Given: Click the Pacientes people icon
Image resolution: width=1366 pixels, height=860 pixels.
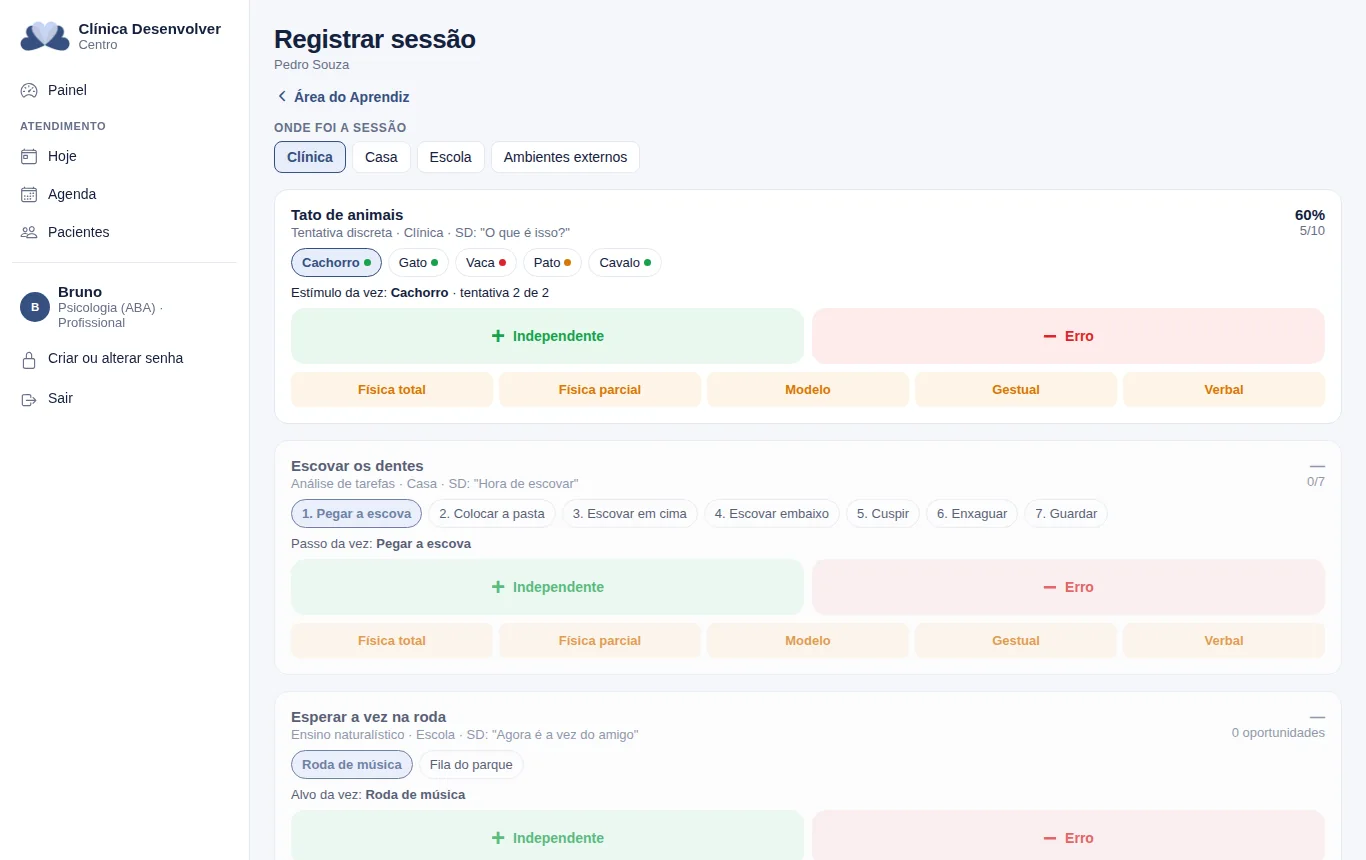Looking at the screenshot, I should [29, 232].
